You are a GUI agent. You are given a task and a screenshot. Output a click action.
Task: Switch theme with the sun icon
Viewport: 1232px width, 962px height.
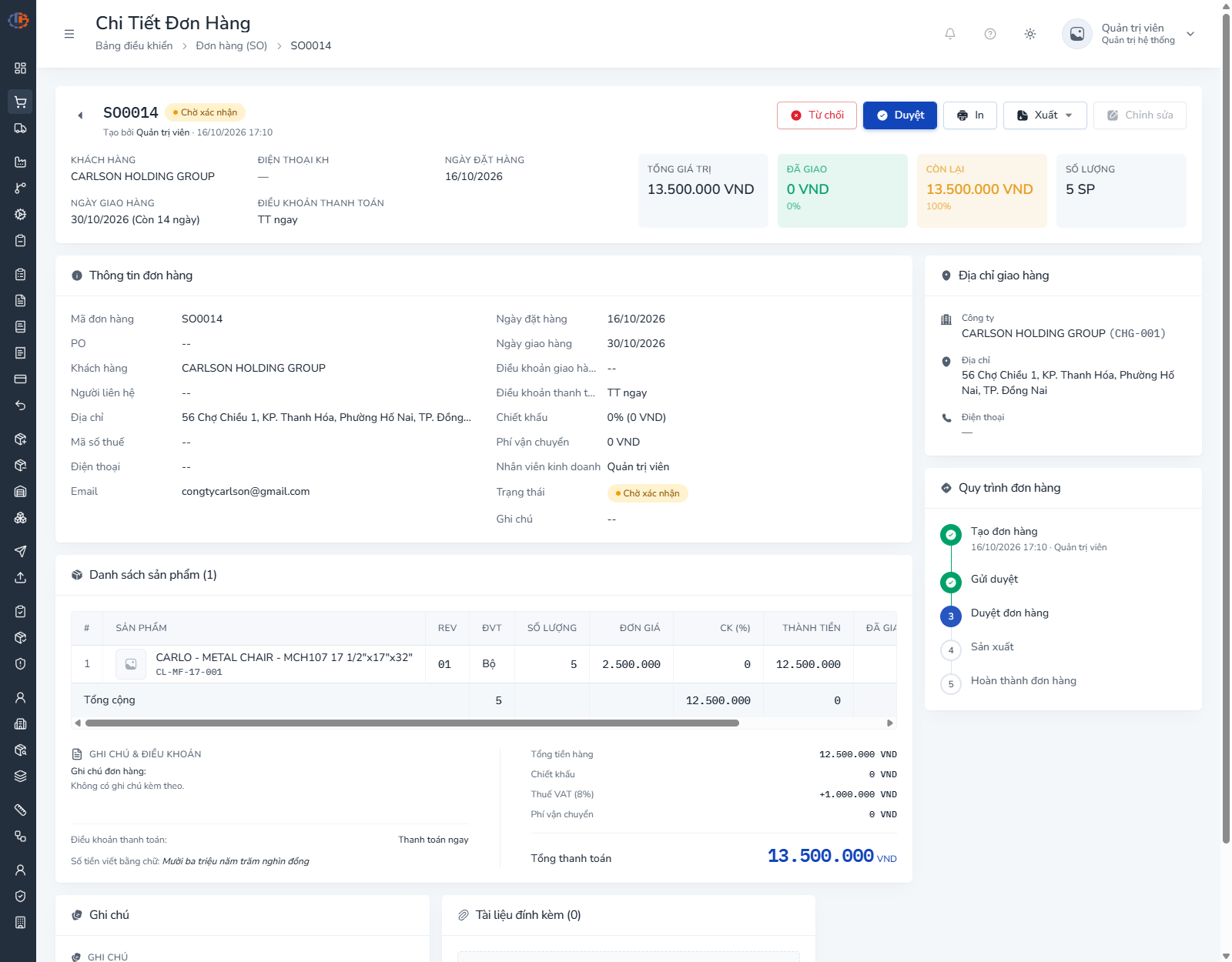1030,34
